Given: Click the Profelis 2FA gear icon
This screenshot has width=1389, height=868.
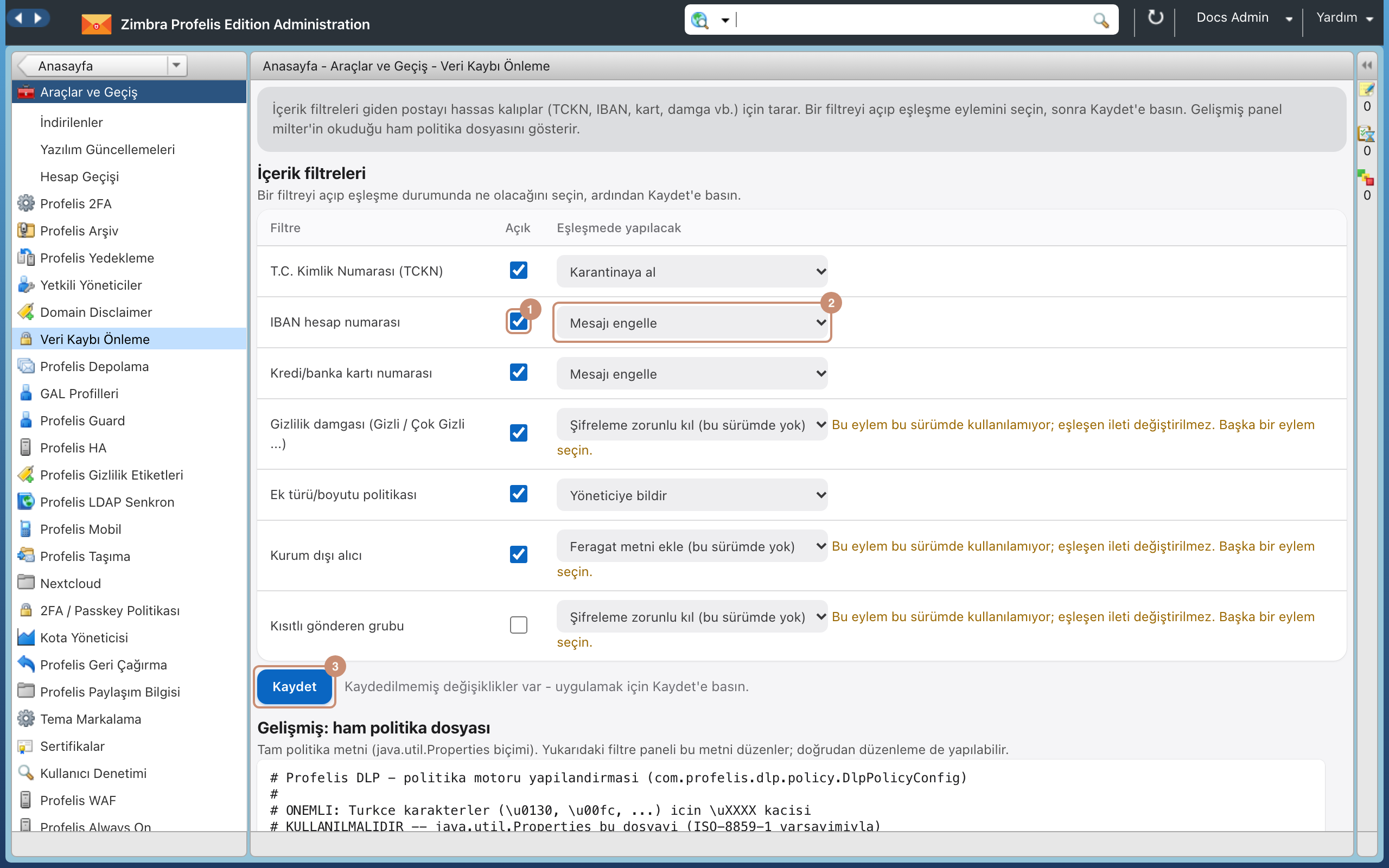Looking at the screenshot, I should [x=26, y=203].
